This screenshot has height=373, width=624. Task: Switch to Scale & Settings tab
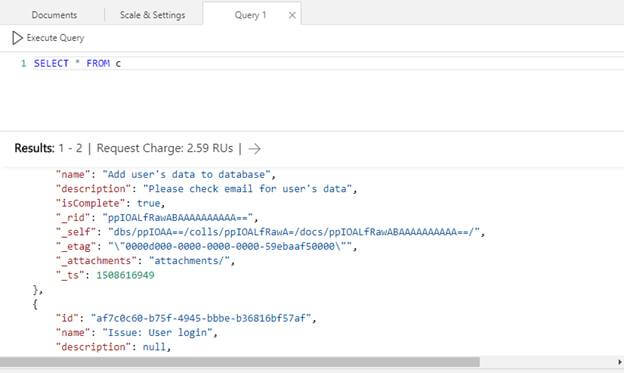pyautogui.click(x=152, y=15)
